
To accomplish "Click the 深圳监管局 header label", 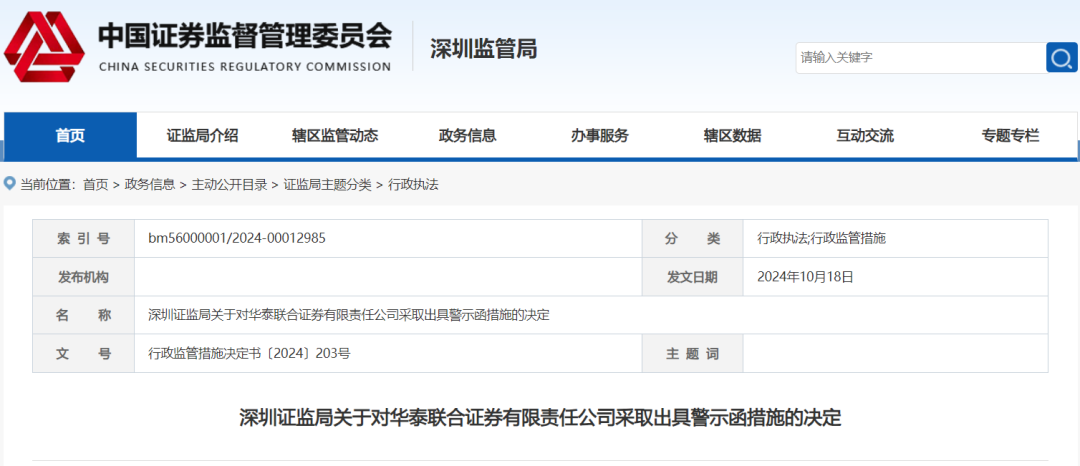I will point(484,50).
